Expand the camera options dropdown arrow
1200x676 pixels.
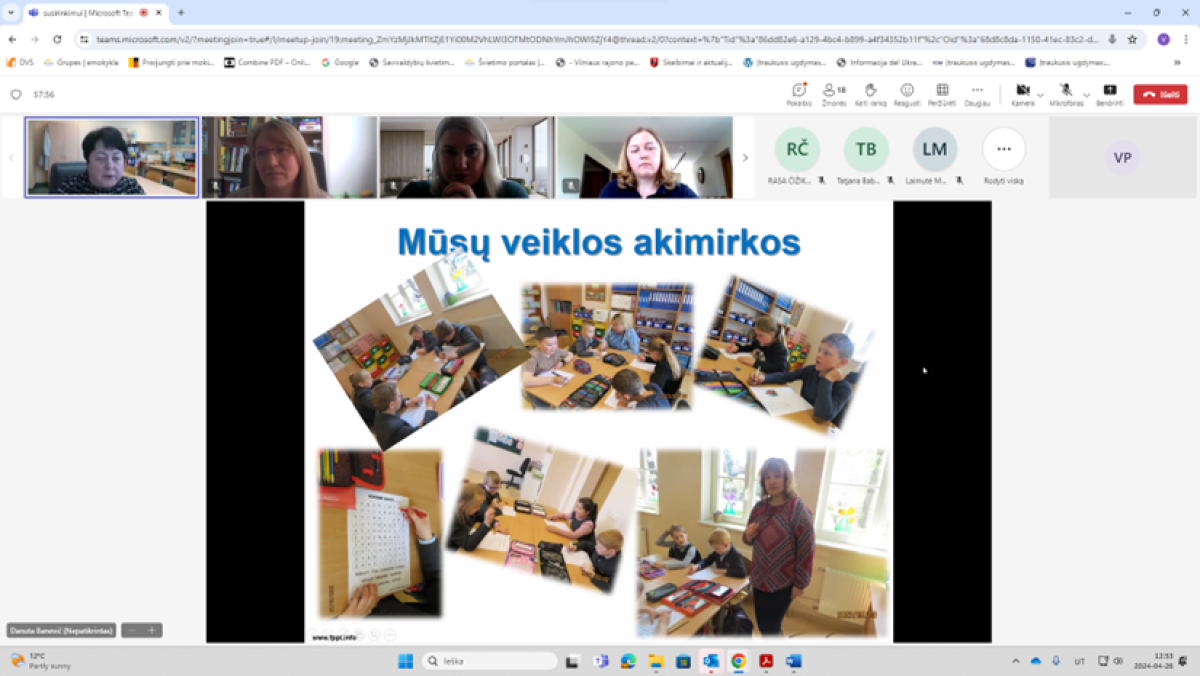(1040, 95)
